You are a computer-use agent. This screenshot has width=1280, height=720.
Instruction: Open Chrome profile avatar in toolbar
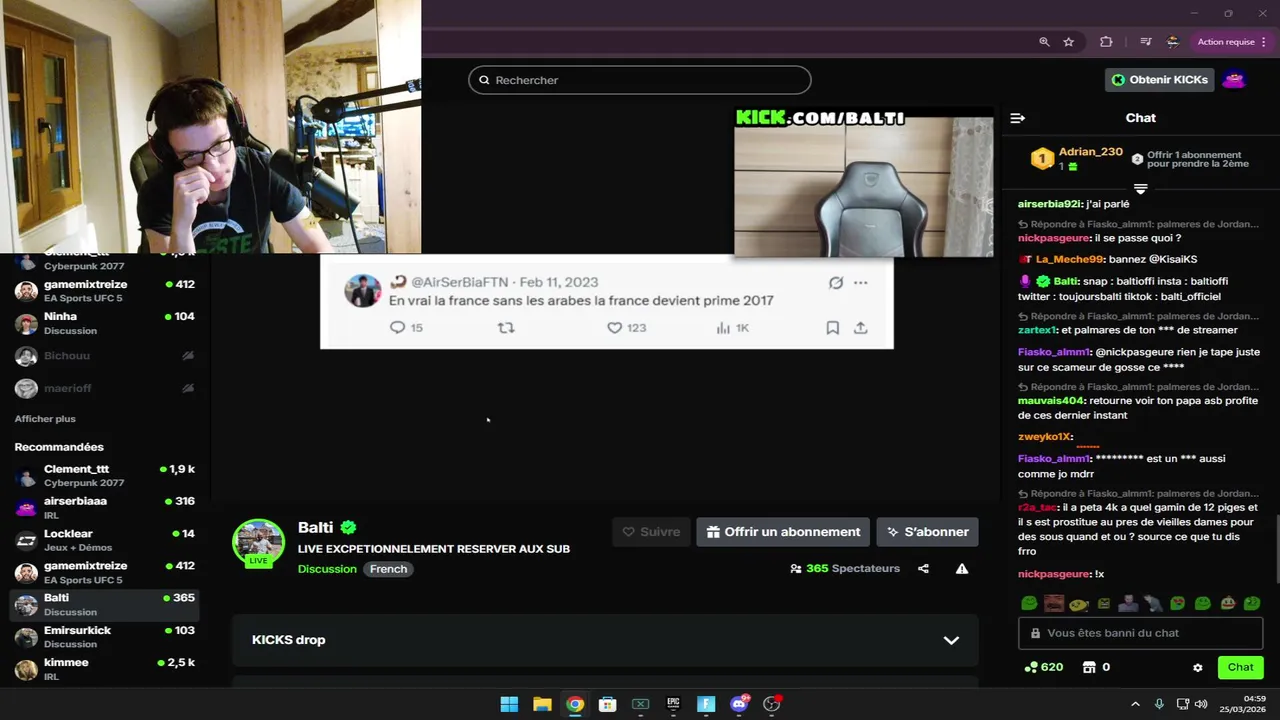(x=1173, y=42)
